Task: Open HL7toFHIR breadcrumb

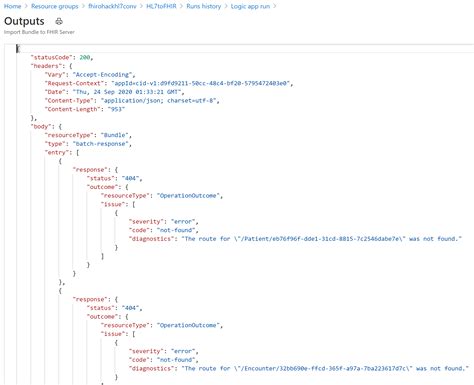Action: point(161,6)
